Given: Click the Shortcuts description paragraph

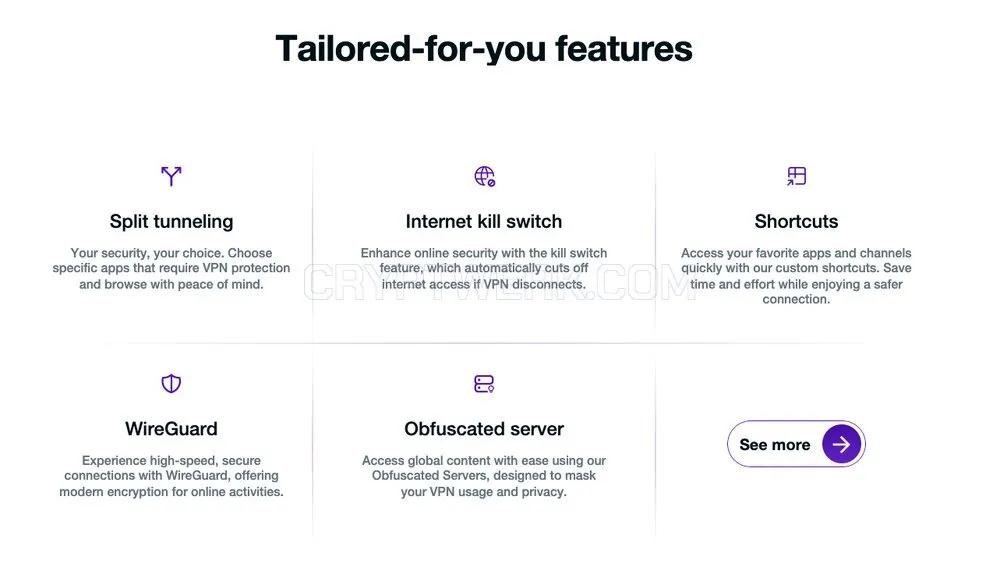Looking at the screenshot, I should click(x=796, y=276).
